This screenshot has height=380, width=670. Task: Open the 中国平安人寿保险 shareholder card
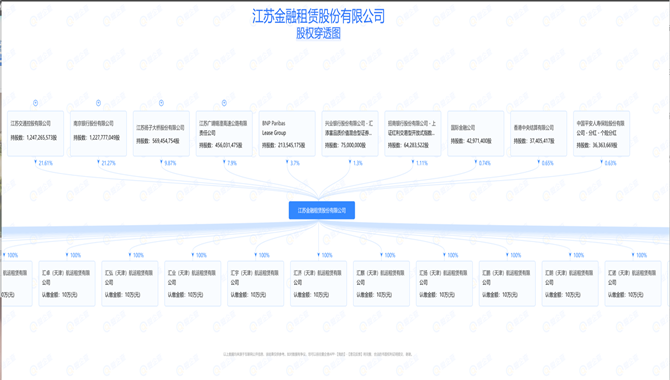[x=601, y=133]
